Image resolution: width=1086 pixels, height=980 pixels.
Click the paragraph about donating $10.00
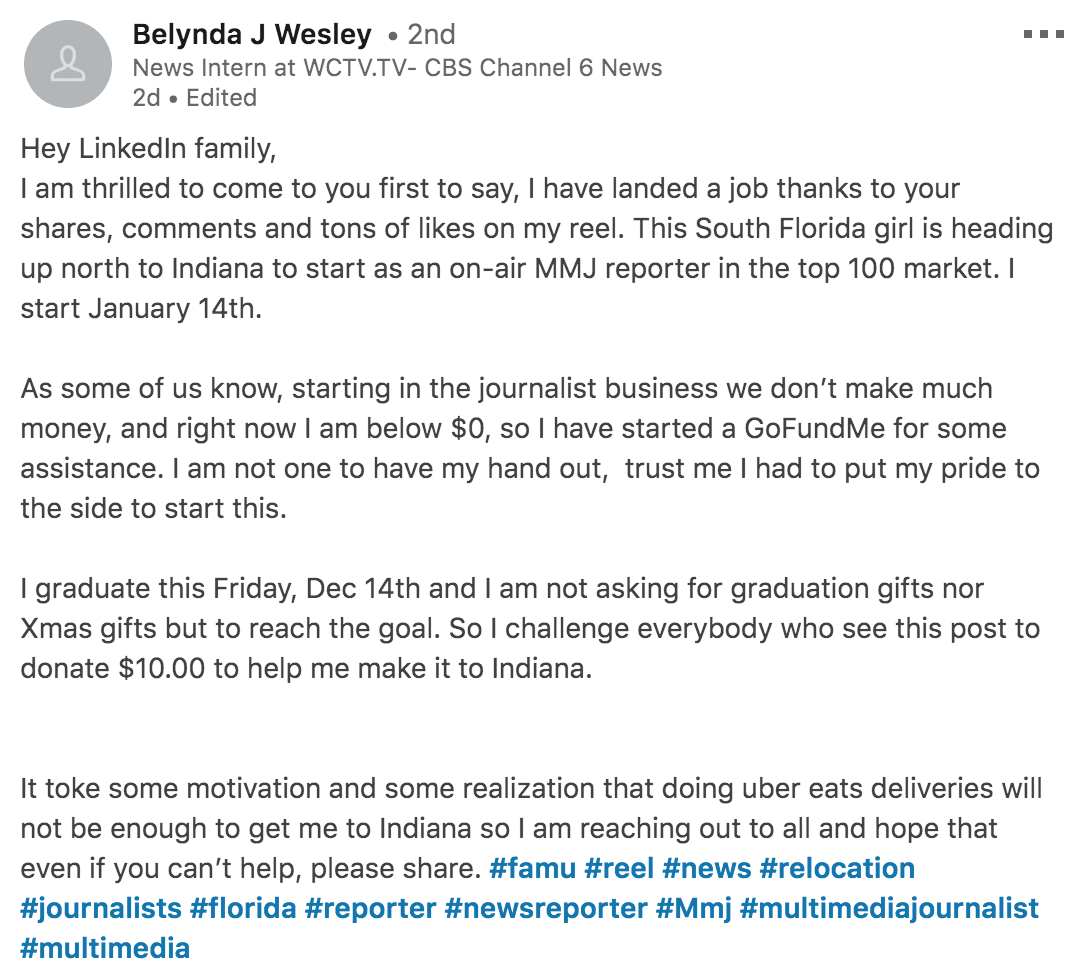click(530, 628)
